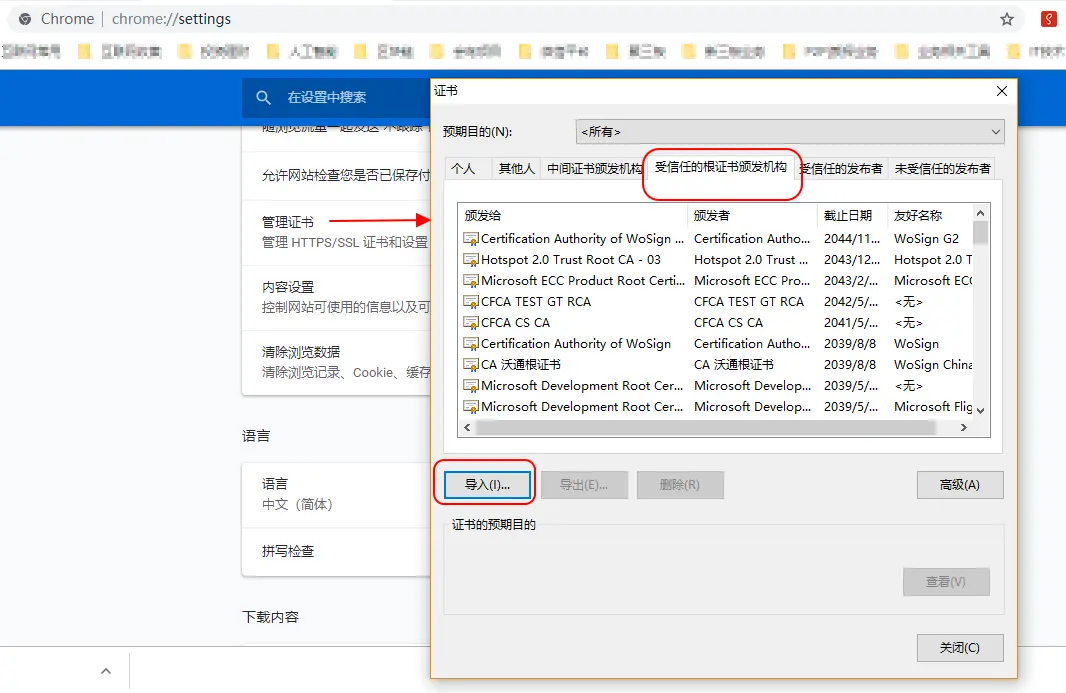
Task: Click the WoSign China friendly name cell
Action: pos(933,365)
